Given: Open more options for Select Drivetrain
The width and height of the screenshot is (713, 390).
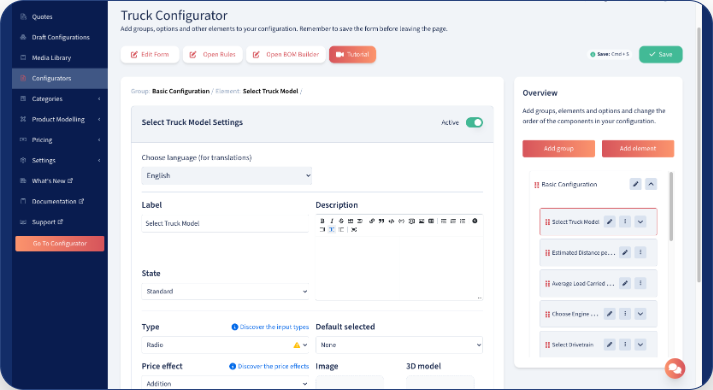Looking at the screenshot, I should (x=625, y=345).
